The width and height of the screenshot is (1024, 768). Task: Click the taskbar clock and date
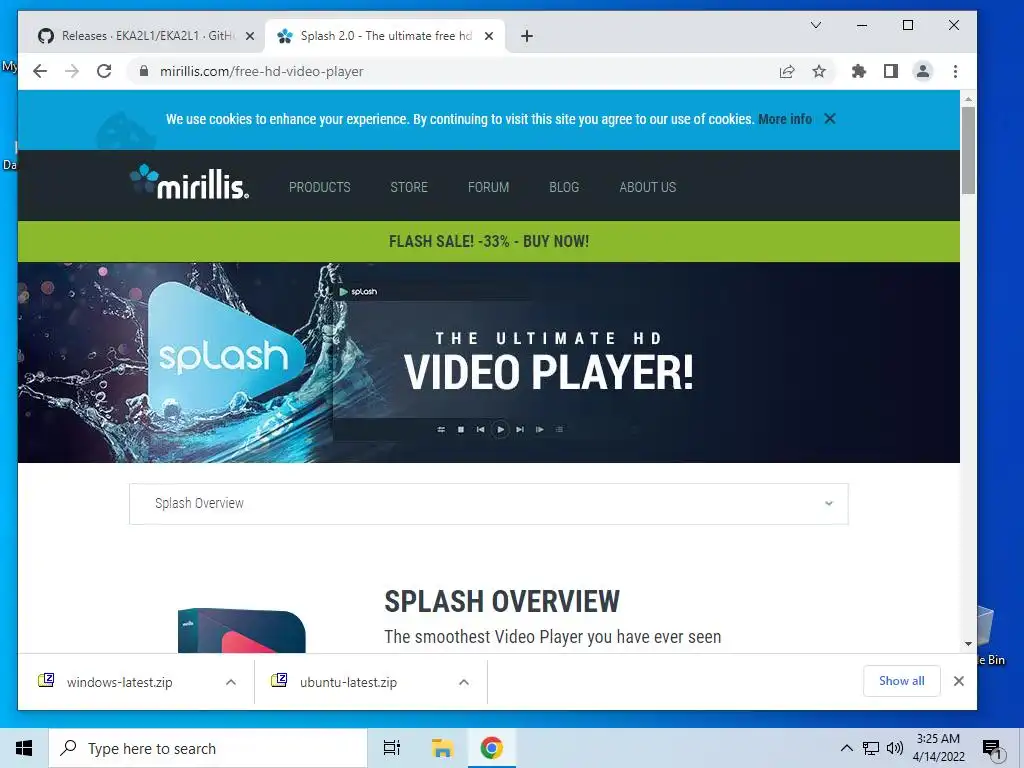(x=938, y=748)
